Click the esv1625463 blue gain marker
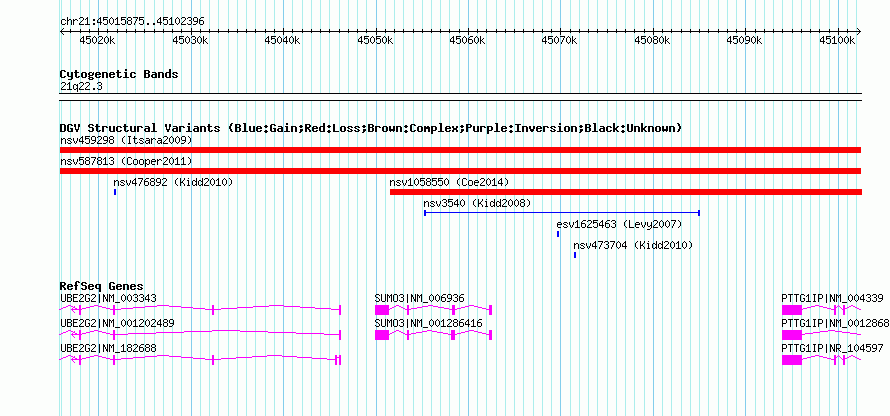 pyautogui.click(x=558, y=234)
